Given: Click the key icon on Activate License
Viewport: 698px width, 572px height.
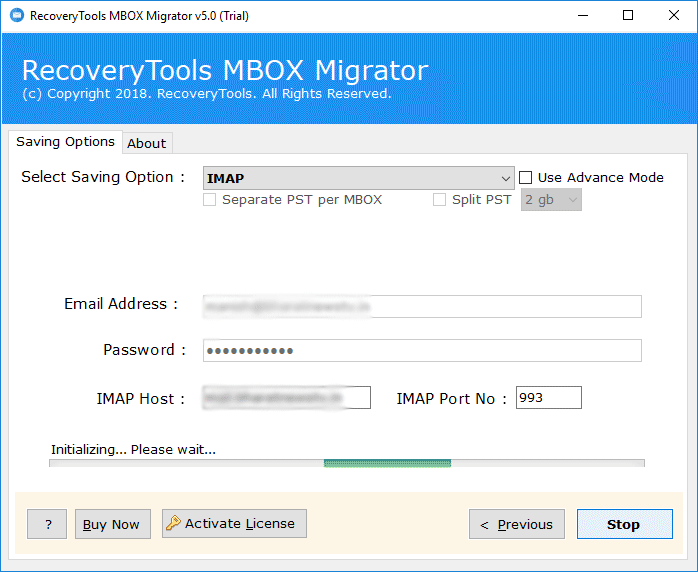Looking at the screenshot, I should pos(173,523).
